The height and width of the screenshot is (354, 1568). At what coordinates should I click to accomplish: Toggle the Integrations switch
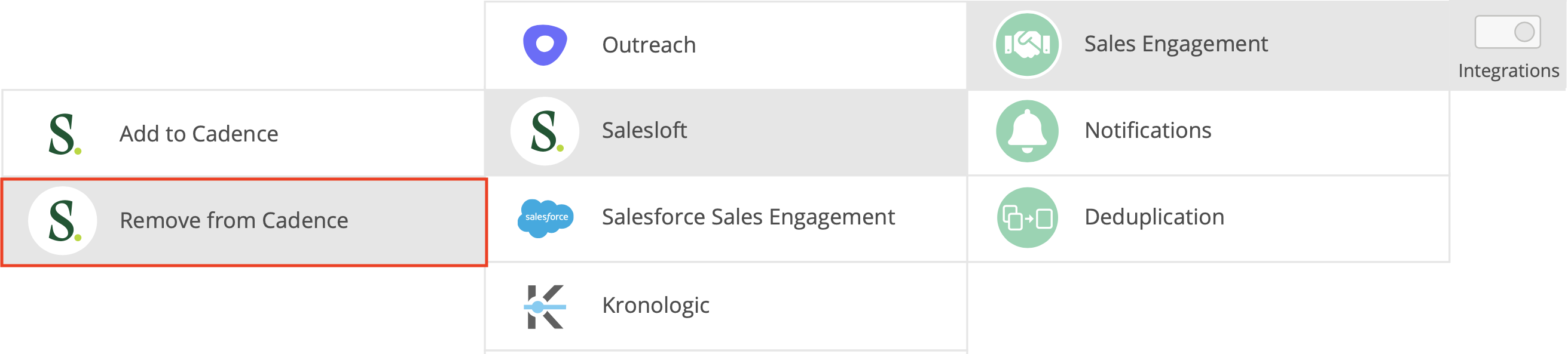point(1508,32)
